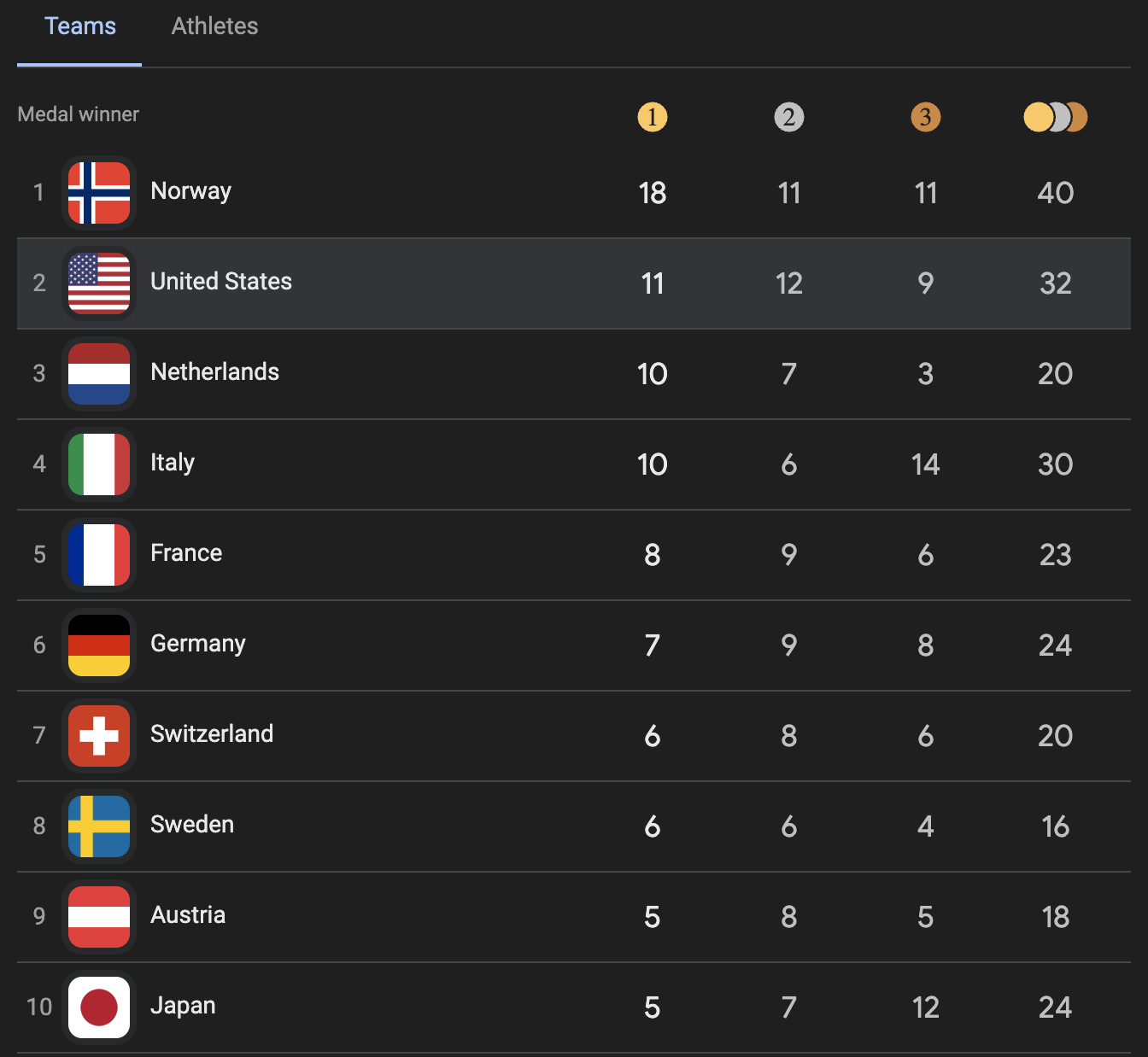Open the Austria team name link
The width and height of the screenshot is (1148, 1057).
(x=188, y=915)
